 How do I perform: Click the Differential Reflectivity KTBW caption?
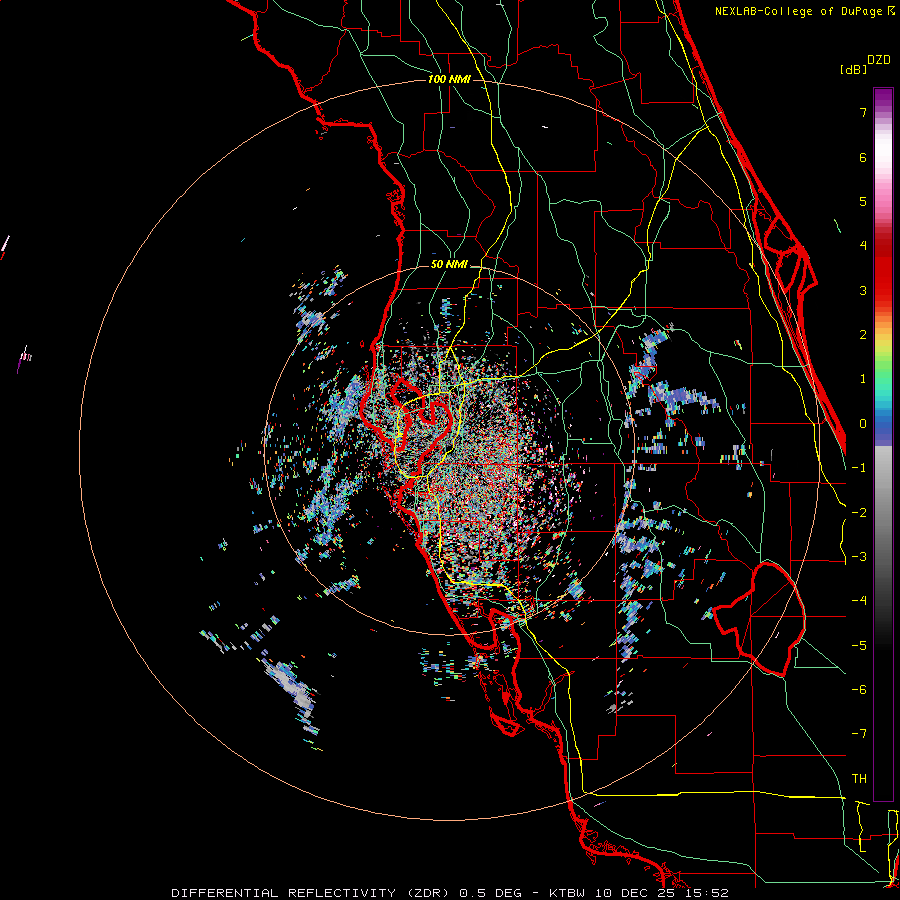[x=450, y=893]
